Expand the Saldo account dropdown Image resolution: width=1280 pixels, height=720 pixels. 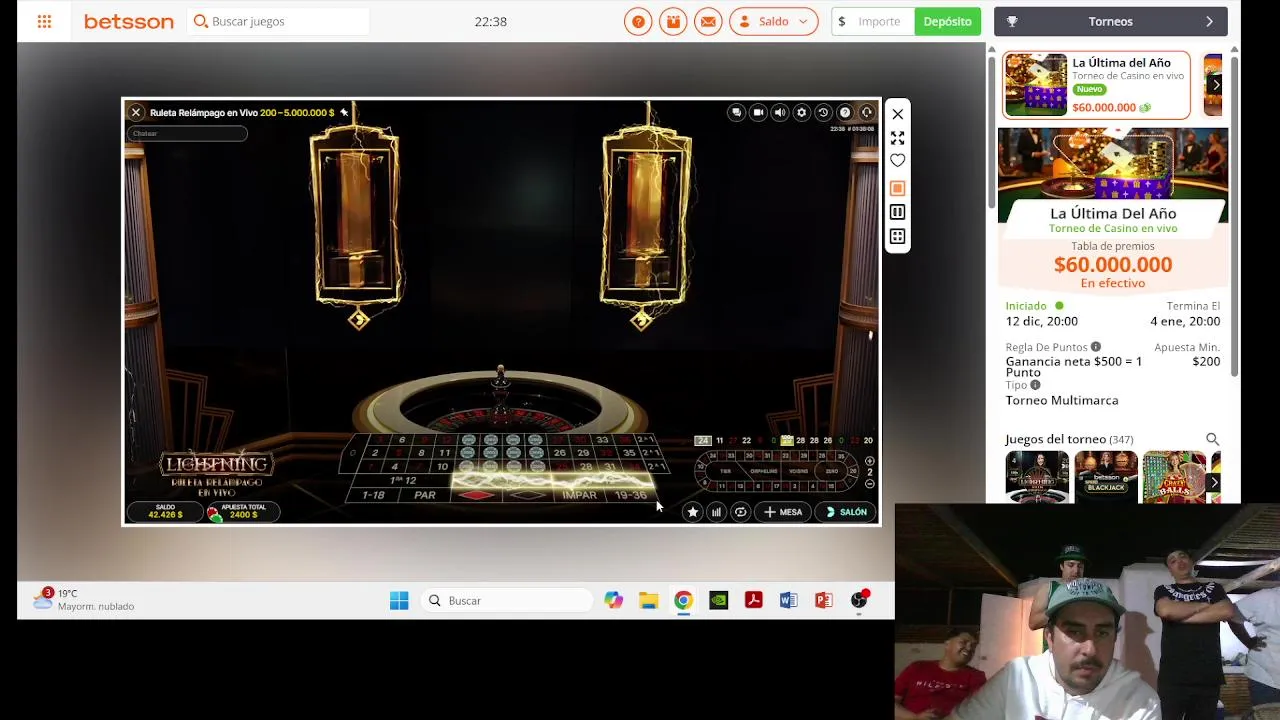tap(774, 21)
